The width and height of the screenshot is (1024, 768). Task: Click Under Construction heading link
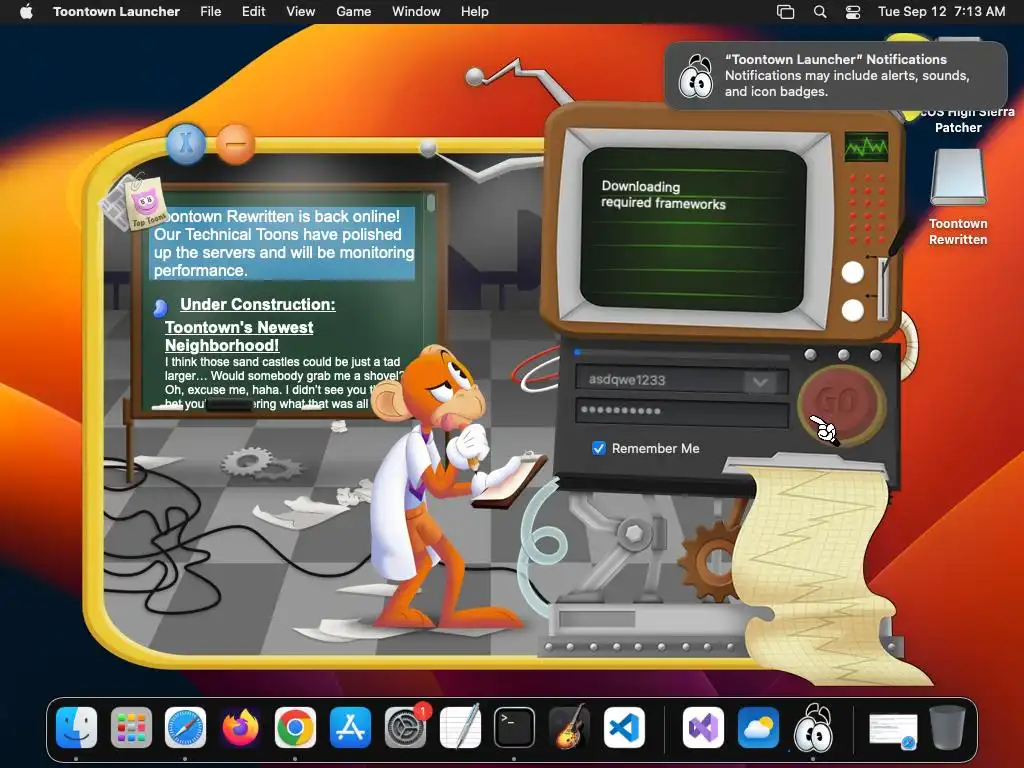[x=257, y=304]
